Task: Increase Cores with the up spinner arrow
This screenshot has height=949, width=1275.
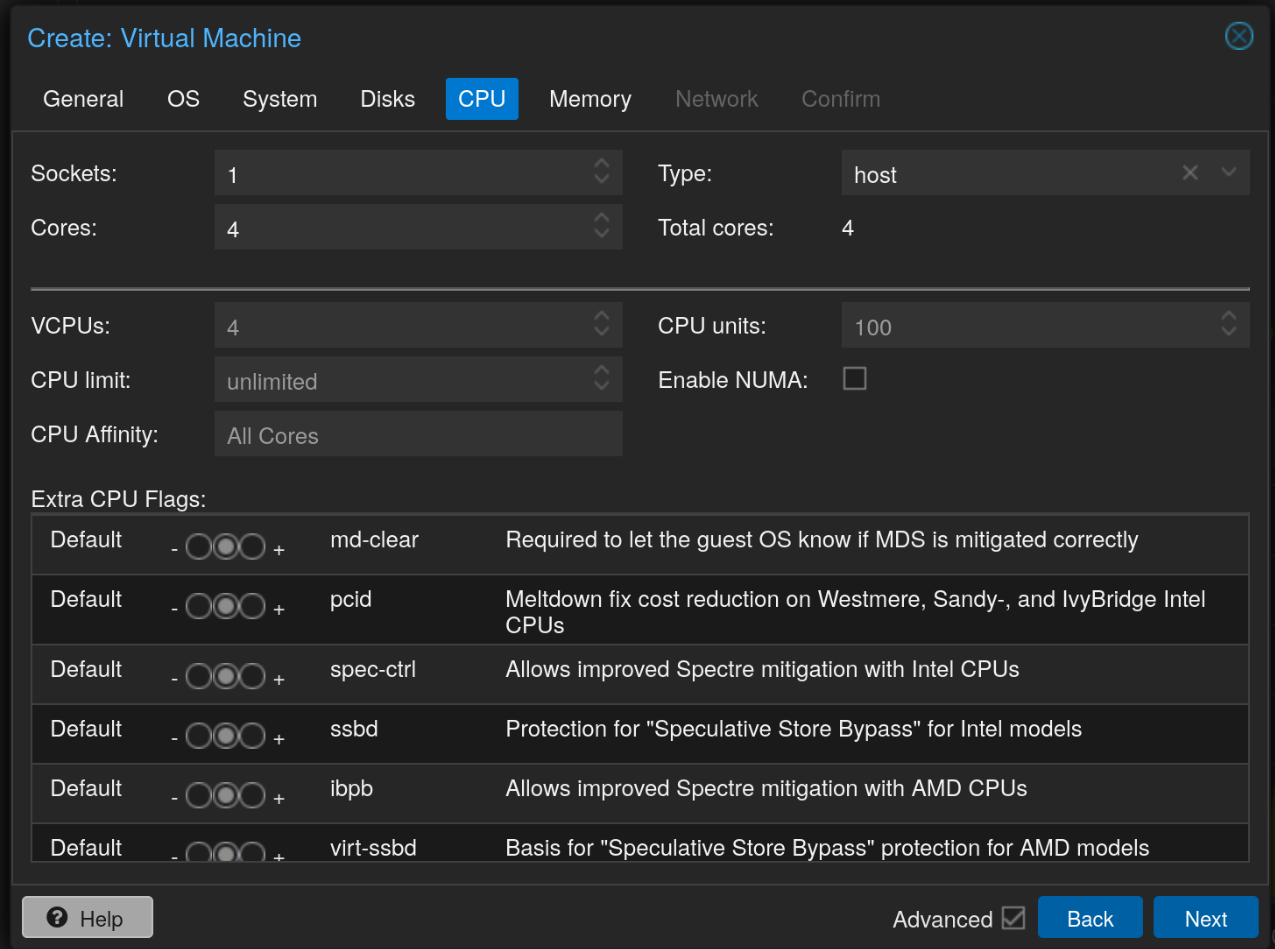Action: point(601,219)
